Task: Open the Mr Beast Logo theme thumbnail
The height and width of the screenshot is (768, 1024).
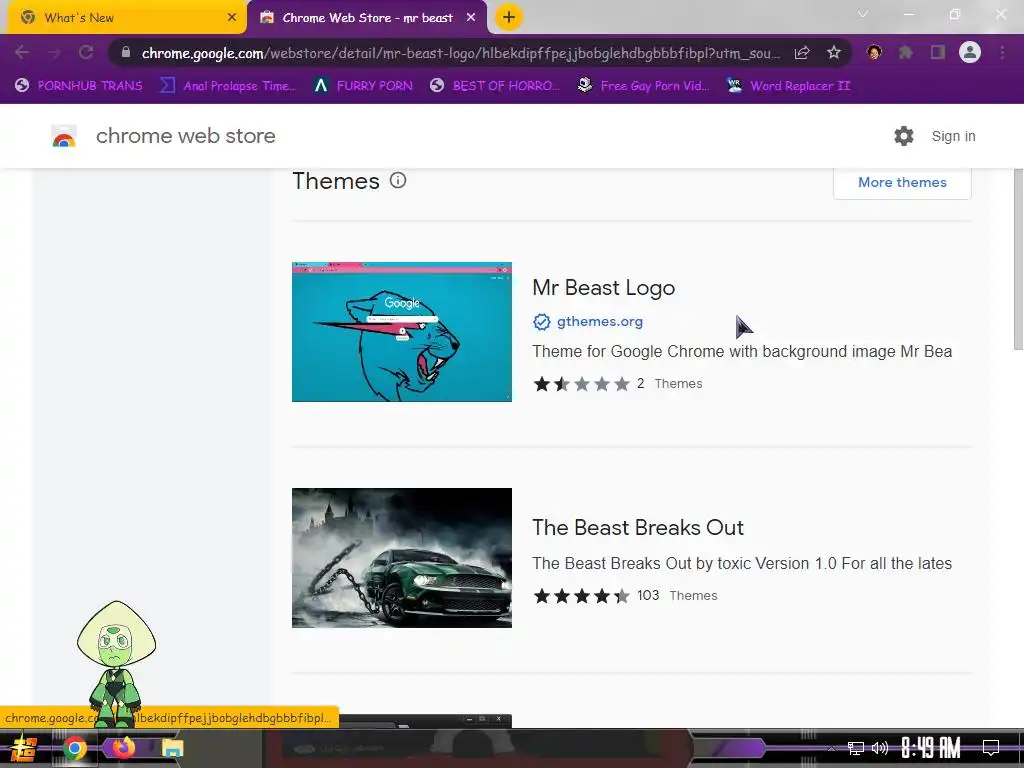Action: coord(402,332)
